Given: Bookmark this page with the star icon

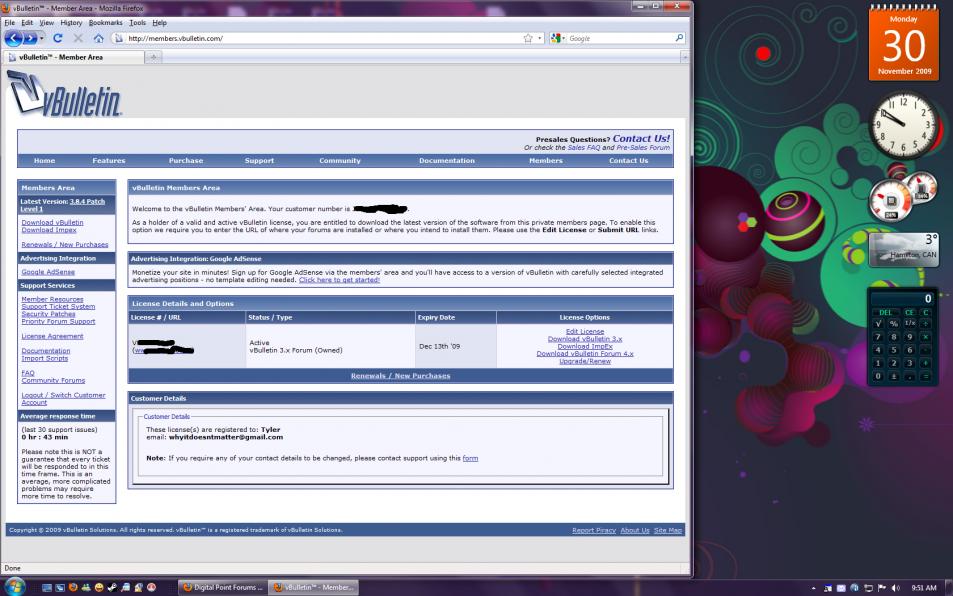Looking at the screenshot, I should click(x=527, y=38).
